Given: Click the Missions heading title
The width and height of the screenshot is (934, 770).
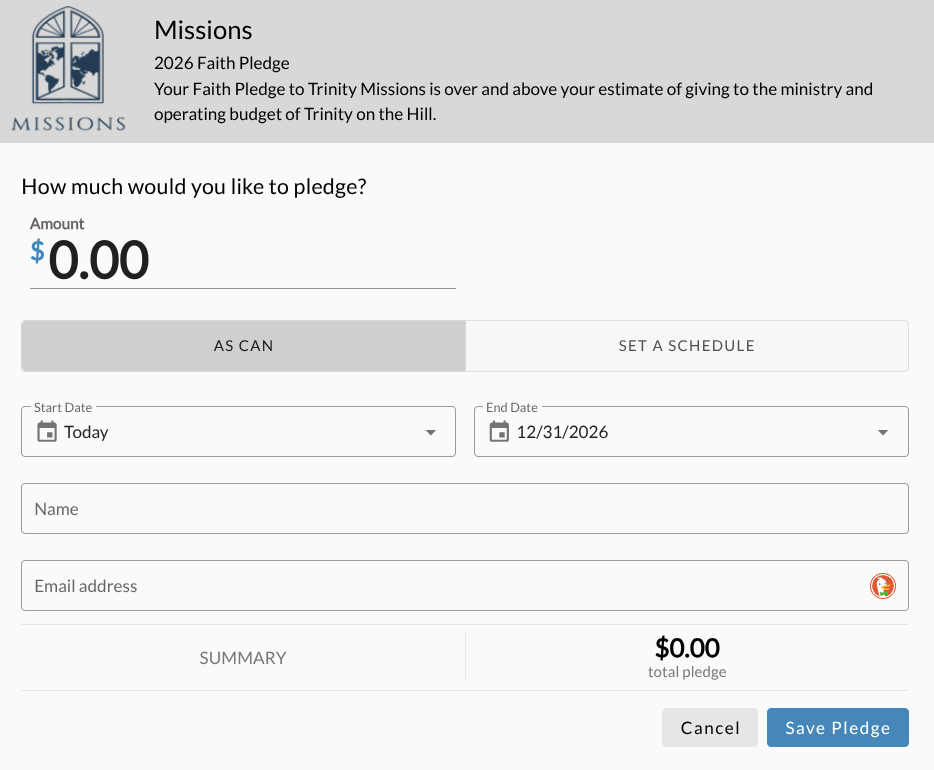Looking at the screenshot, I should [203, 31].
